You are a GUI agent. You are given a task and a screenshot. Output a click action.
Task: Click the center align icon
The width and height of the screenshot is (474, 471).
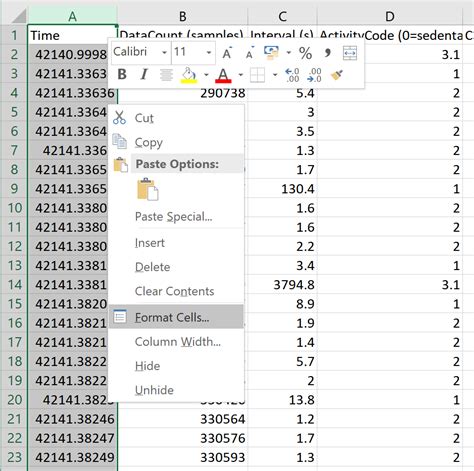tap(166, 75)
